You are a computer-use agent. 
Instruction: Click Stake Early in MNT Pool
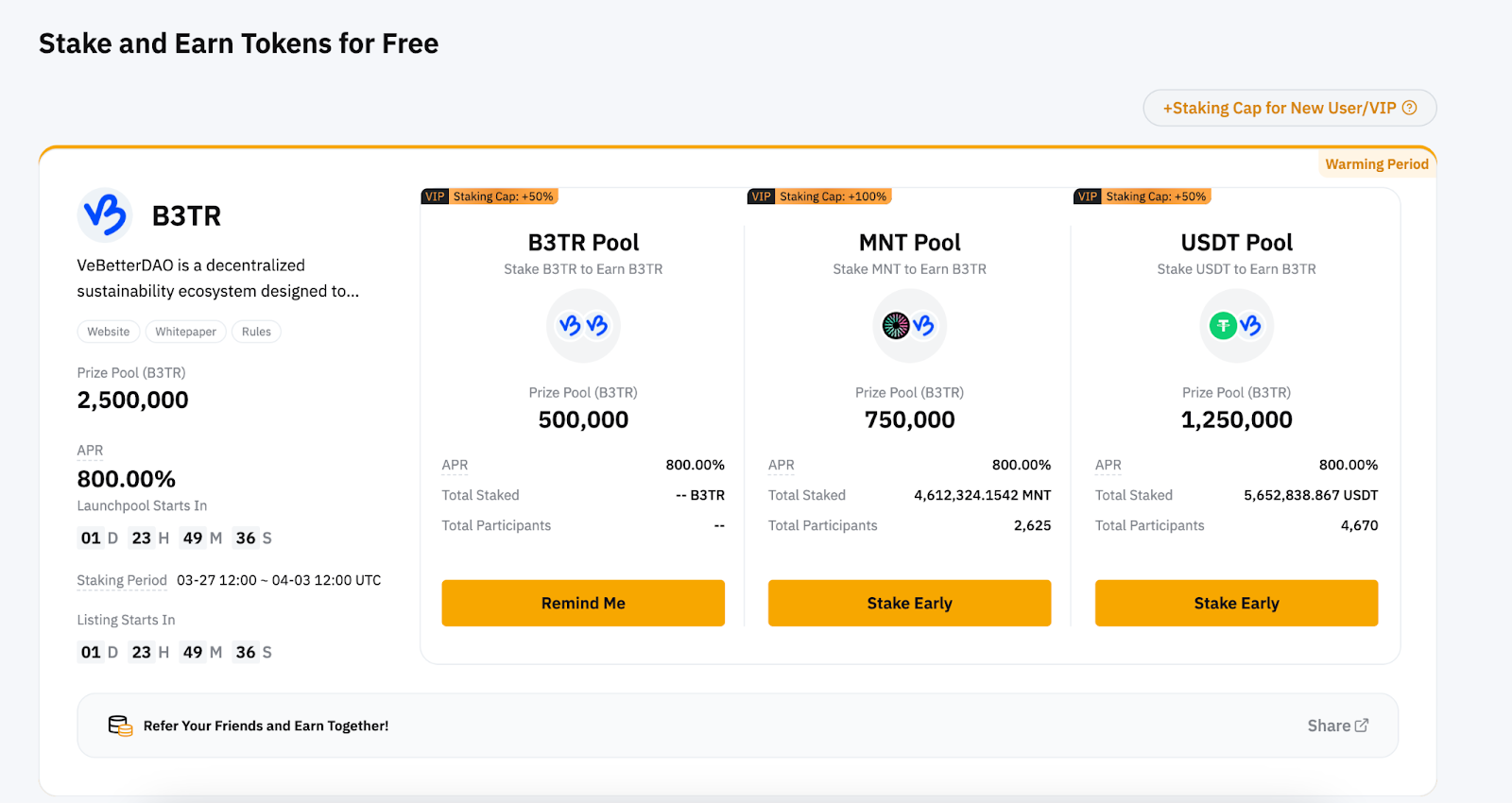(909, 603)
